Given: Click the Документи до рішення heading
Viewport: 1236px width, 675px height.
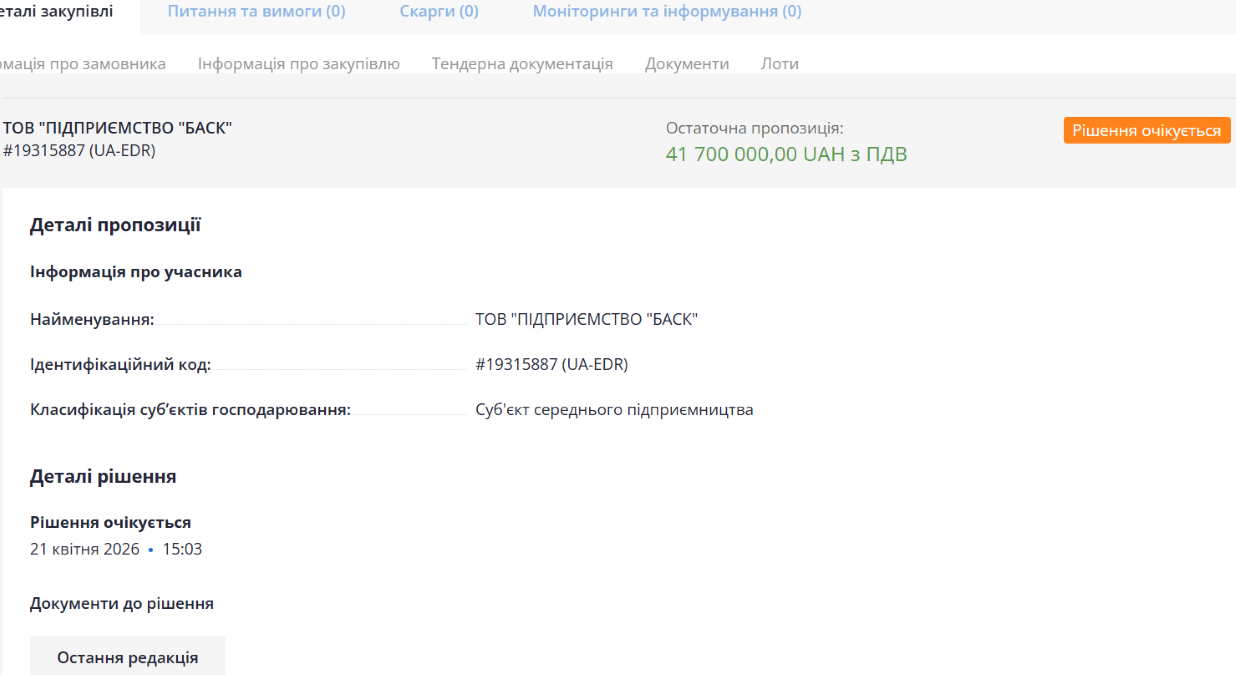Looking at the screenshot, I should click(121, 603).
